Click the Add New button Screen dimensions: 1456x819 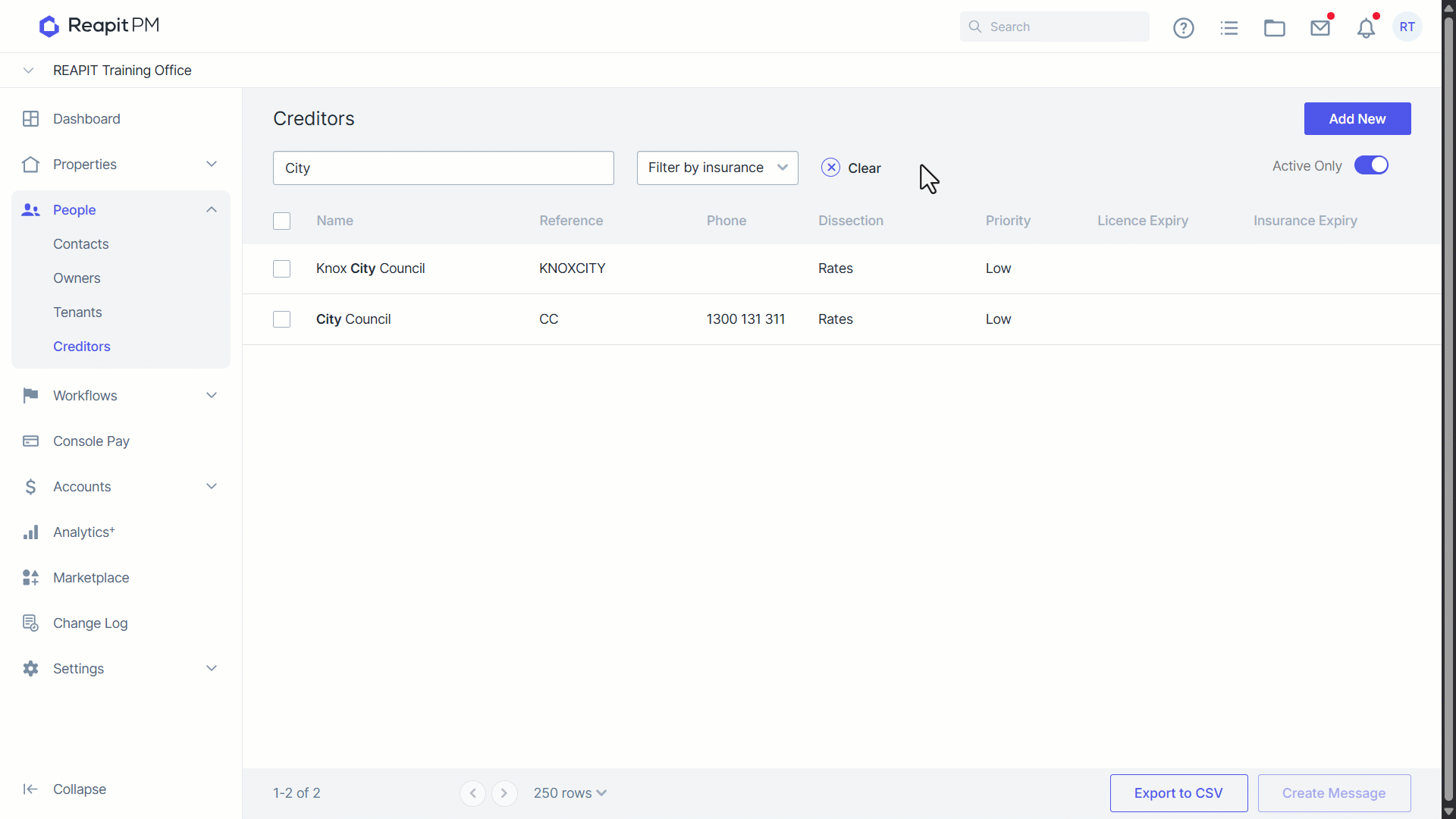pos(1357,119)
